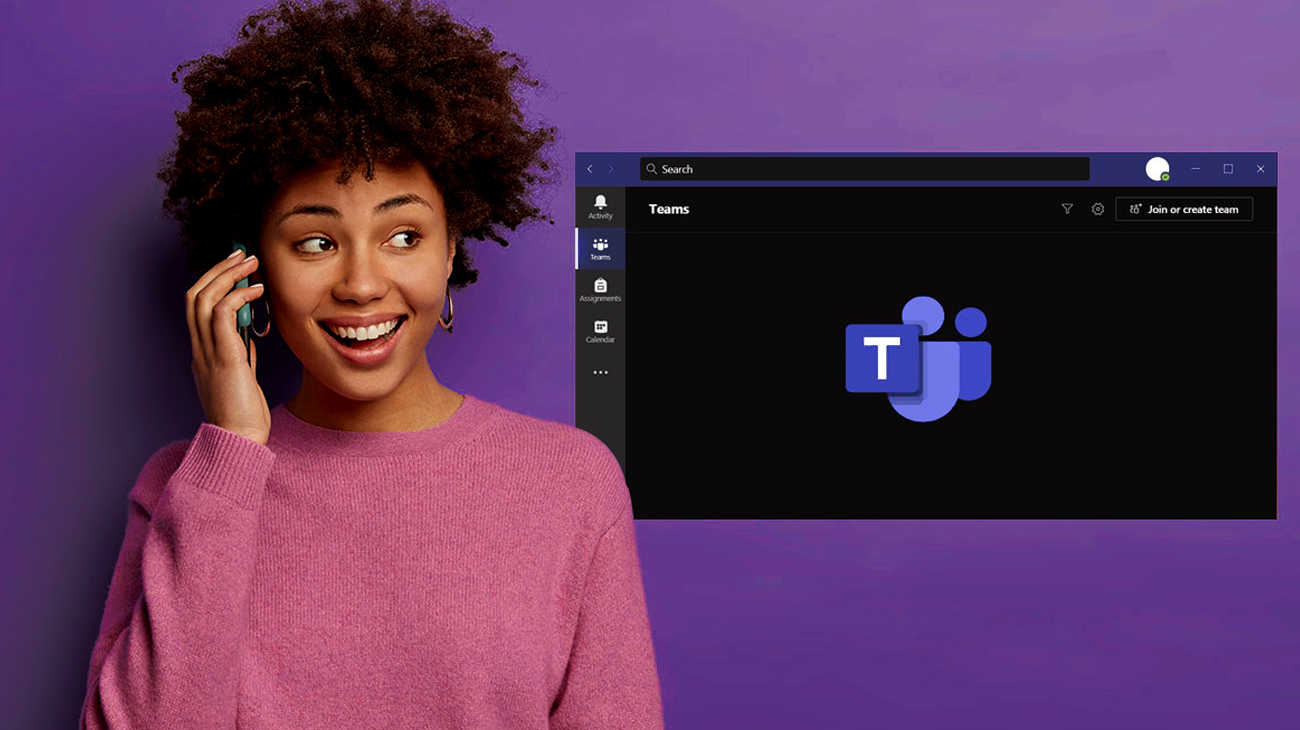
Task: Go back using the left arrow
Action: pos(590,169)
